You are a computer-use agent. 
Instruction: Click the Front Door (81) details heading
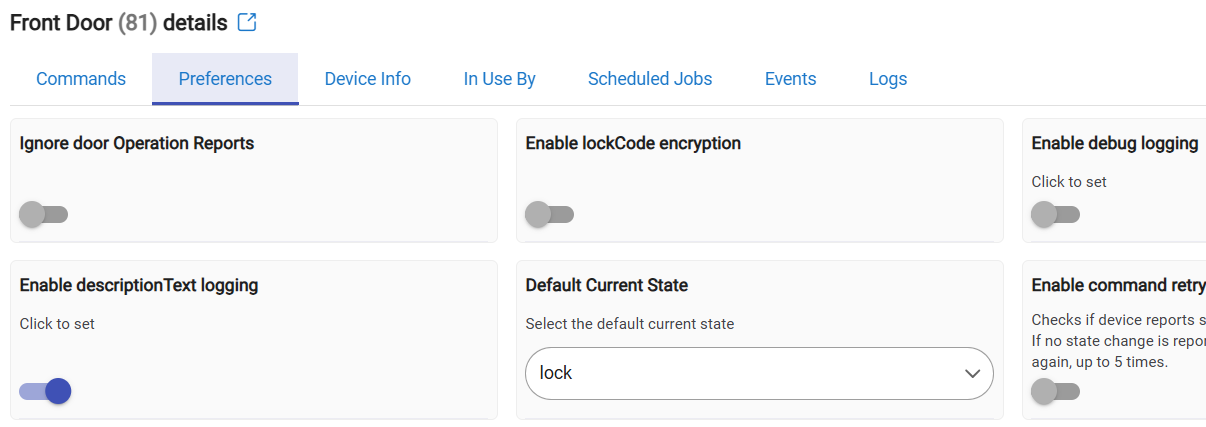coord(119,23)
